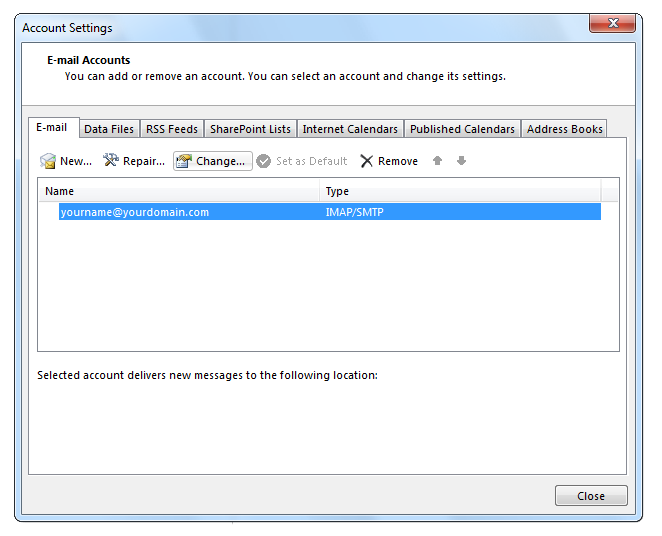Open Change account settings
The width and height of the screenshot is (662, 536).
point(212,161)
